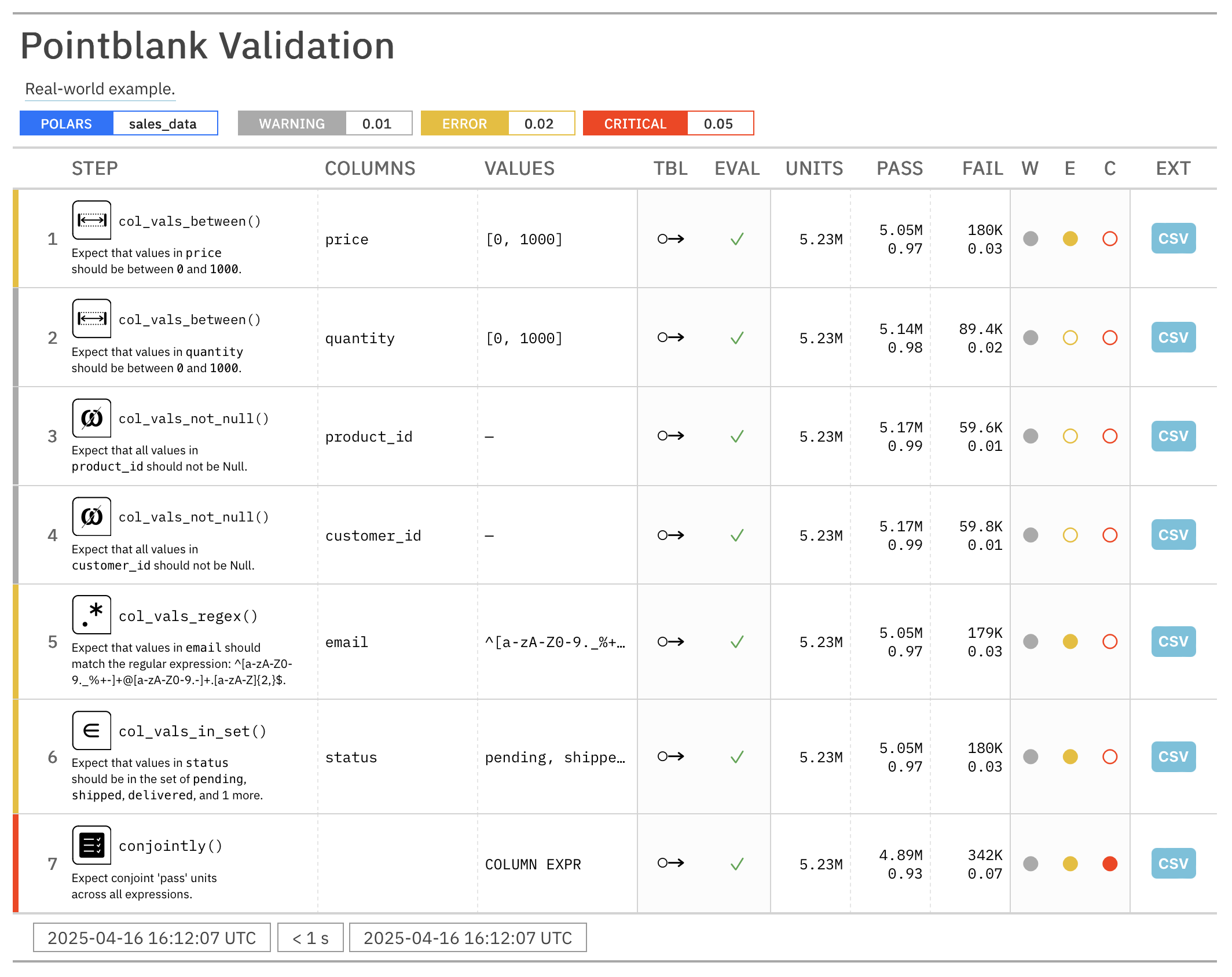Download CSV extract for price step
This screenshot has height=977, width=1232.
pos(1173,238)
